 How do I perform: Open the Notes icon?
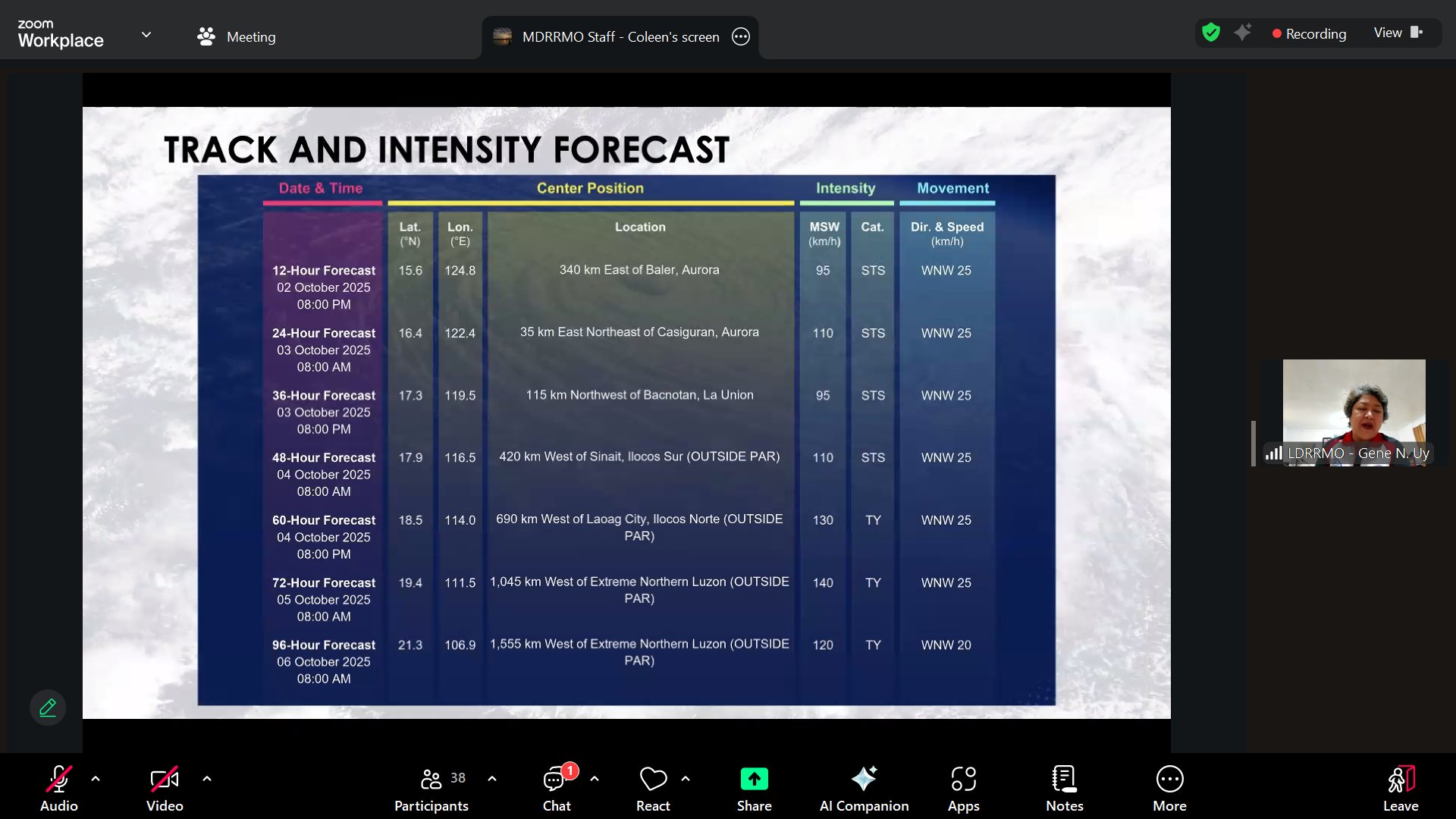[1064, 779]
